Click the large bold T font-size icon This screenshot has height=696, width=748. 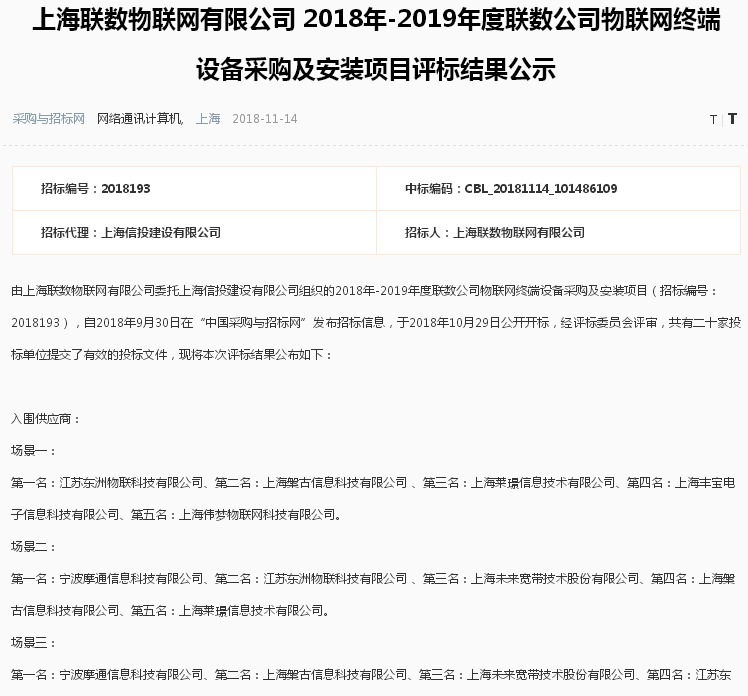click(732, 118)
